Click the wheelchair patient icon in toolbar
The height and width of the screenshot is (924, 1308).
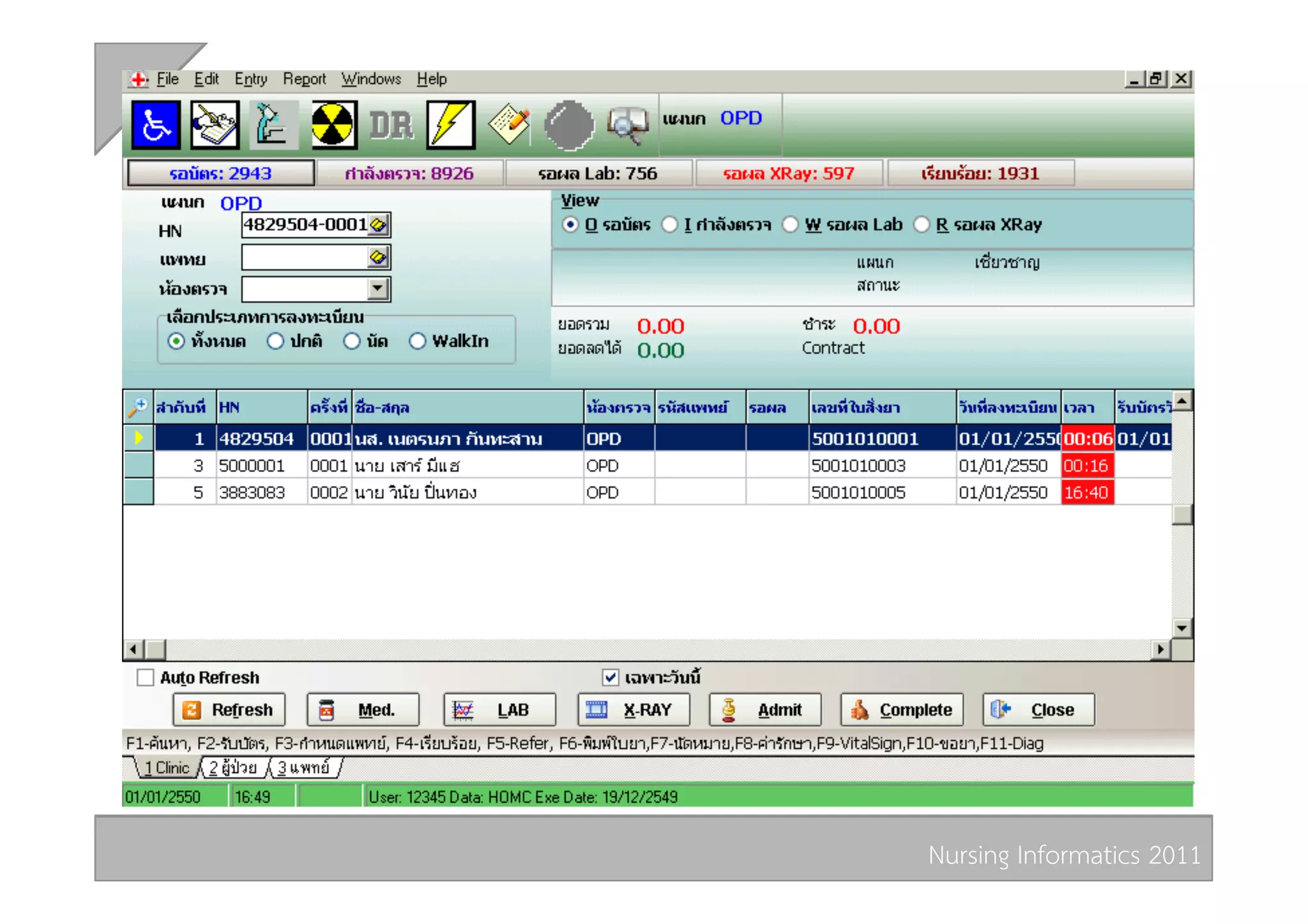tap(156, 125)
